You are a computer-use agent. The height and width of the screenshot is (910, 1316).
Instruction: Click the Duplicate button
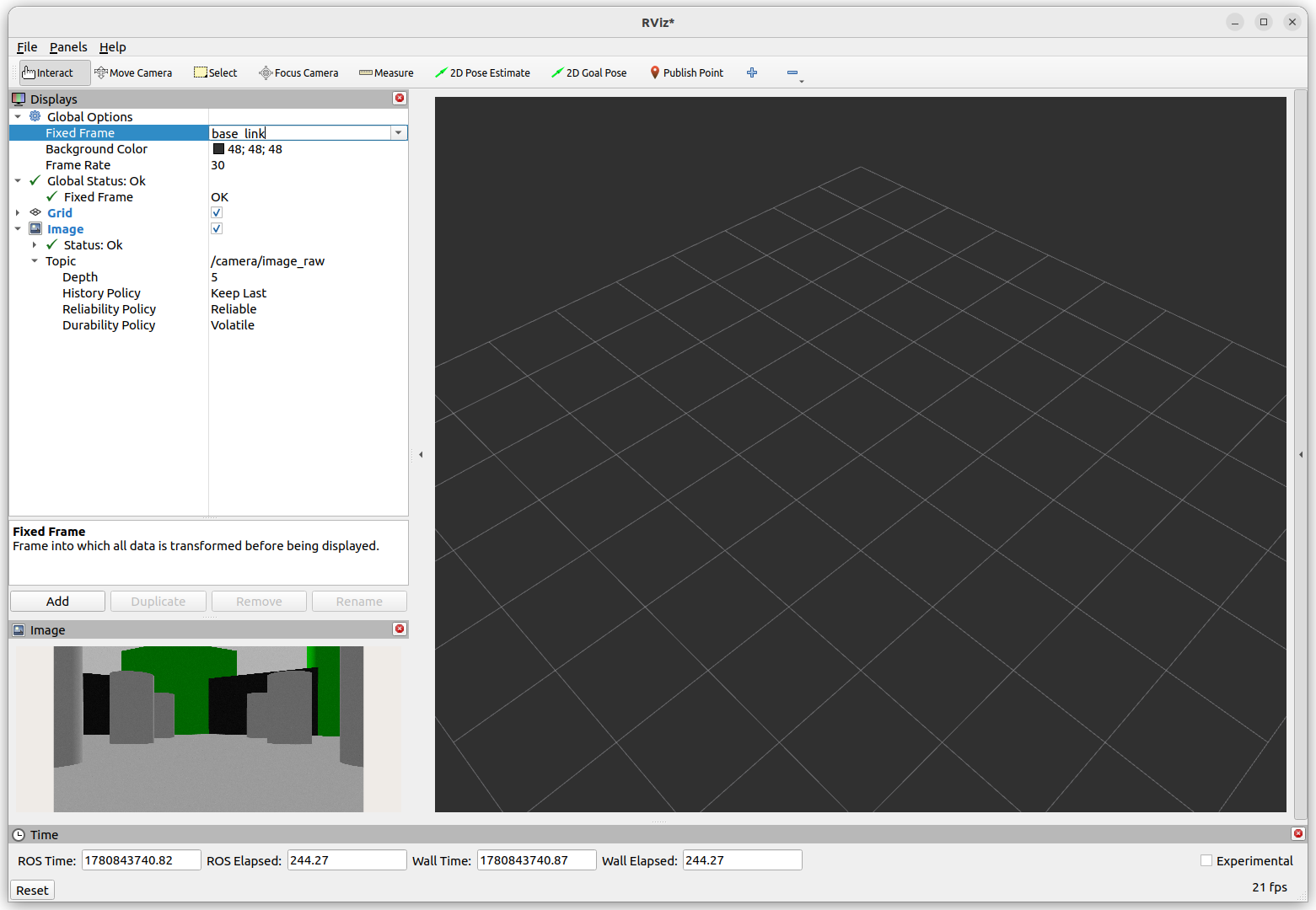[158, 601]
